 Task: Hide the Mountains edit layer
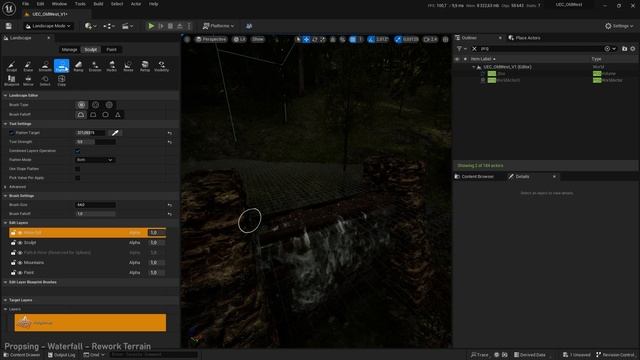pos(20,263)
